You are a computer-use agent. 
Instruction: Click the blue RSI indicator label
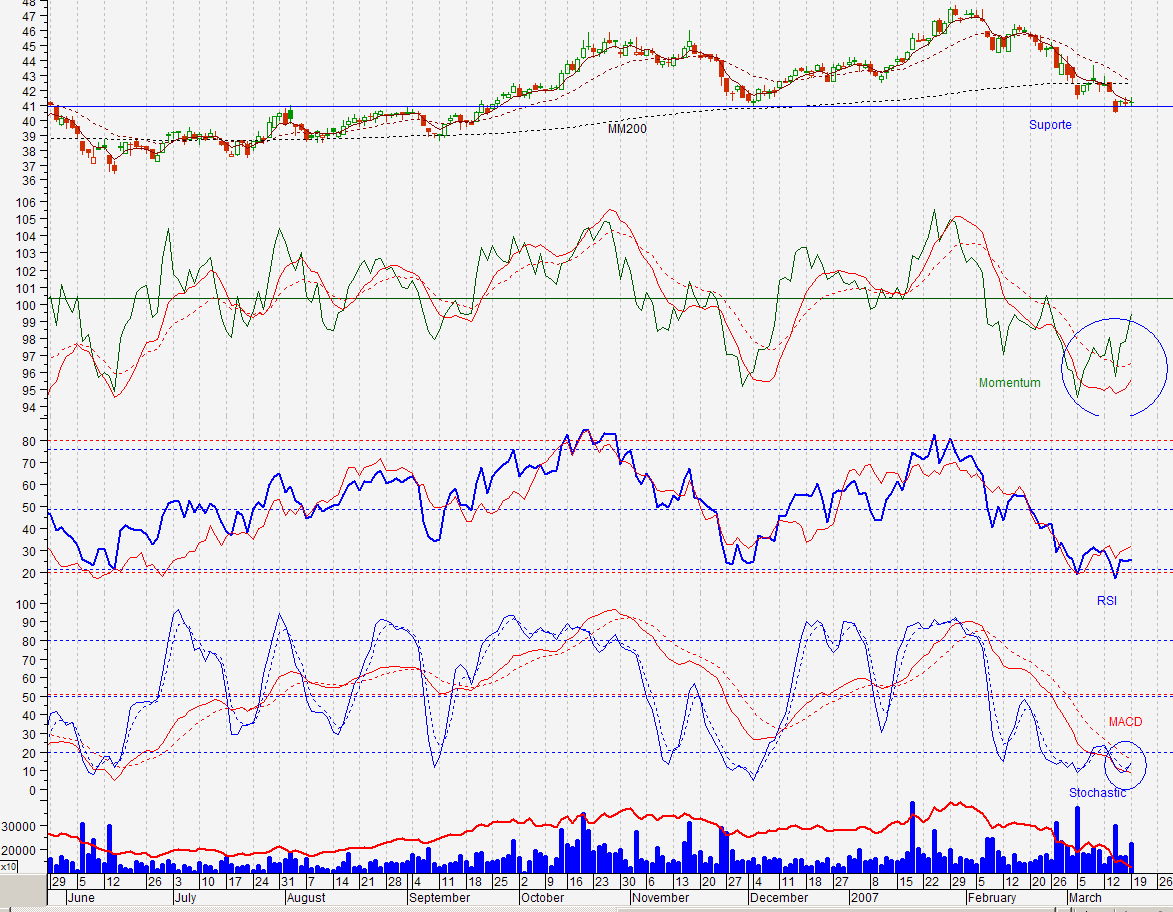point(1106,600)
